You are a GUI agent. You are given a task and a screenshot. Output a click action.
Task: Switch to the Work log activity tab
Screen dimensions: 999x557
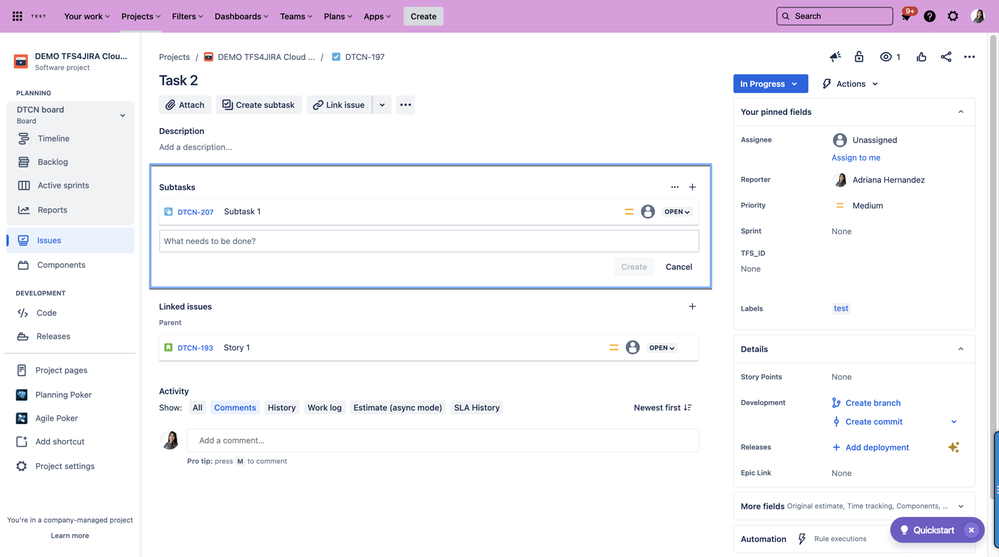point(324,408)
